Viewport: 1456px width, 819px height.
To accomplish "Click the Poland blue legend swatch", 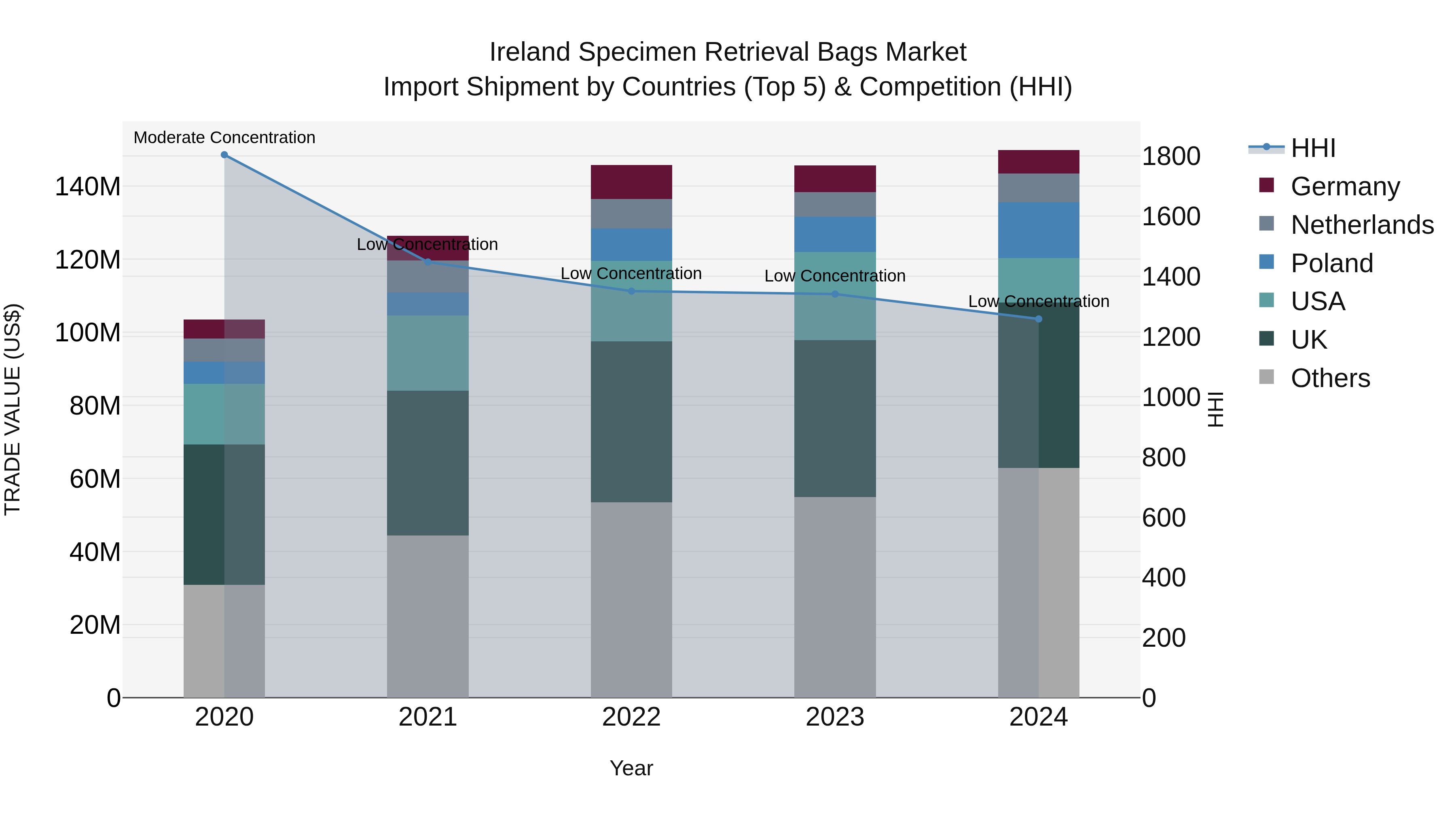I will click(1267, 262).
